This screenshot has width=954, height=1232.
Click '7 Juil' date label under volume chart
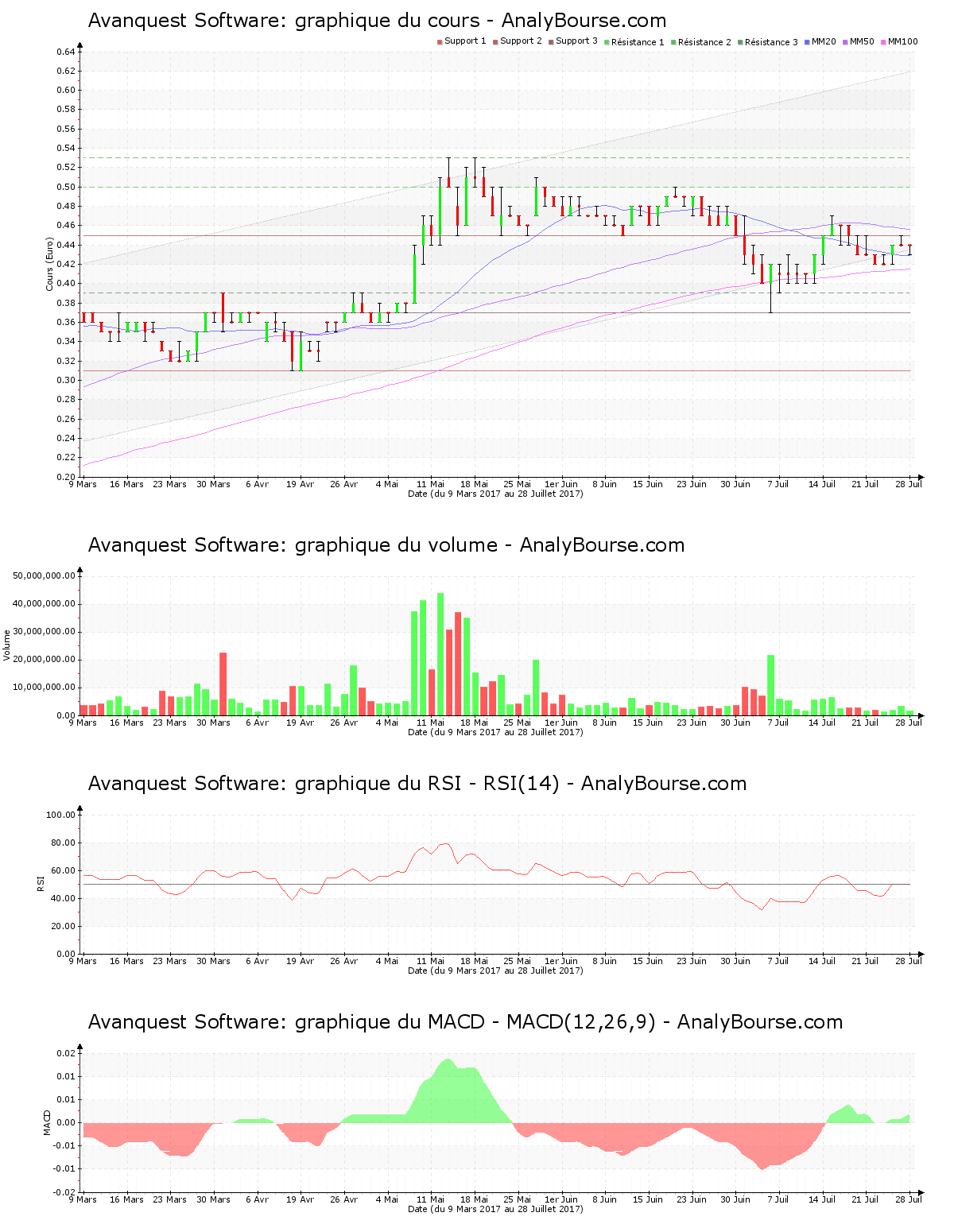coord(778,723)
